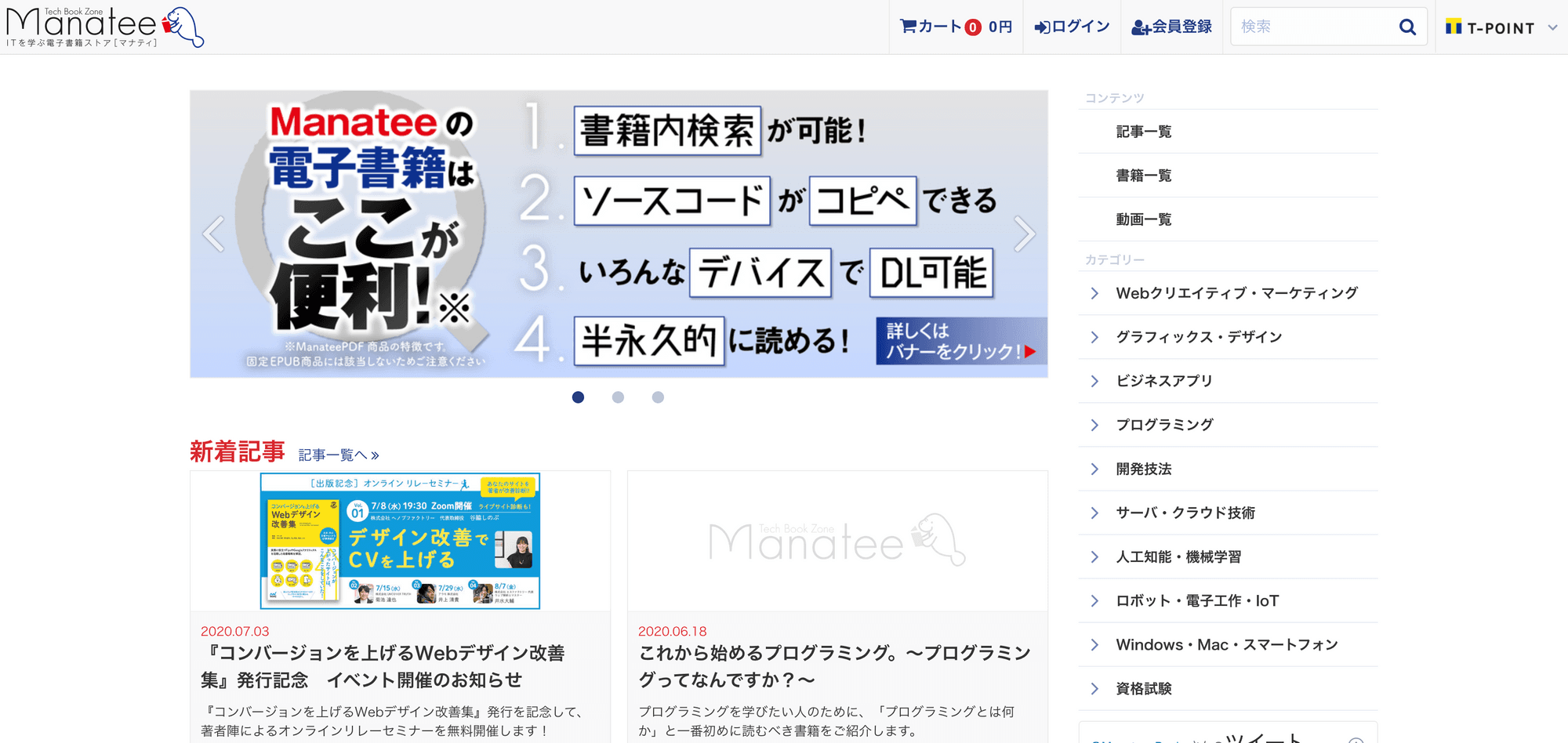Viewport: 1568px width, 743px height.
Task: Expand the T-POINT dropdown arrow
Action: pos(1552,27)
